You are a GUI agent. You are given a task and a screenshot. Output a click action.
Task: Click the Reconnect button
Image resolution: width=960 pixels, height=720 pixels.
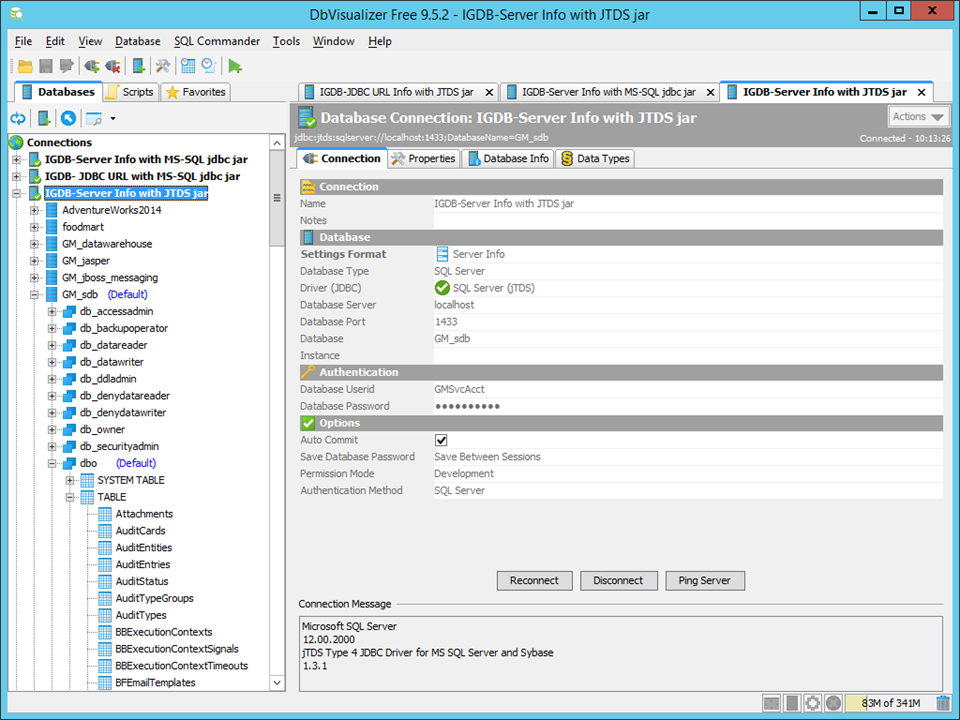pos(534,580)
